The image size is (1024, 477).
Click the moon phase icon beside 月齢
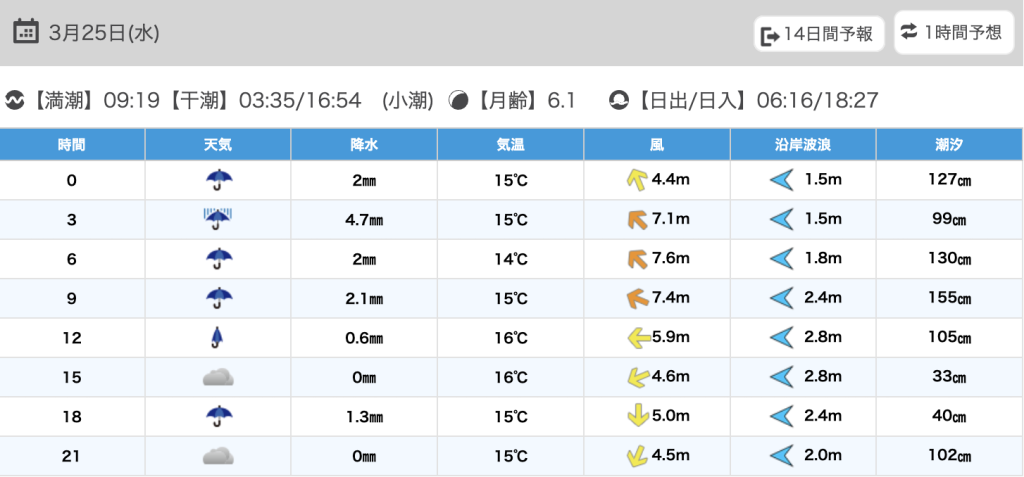coord(459,100)
